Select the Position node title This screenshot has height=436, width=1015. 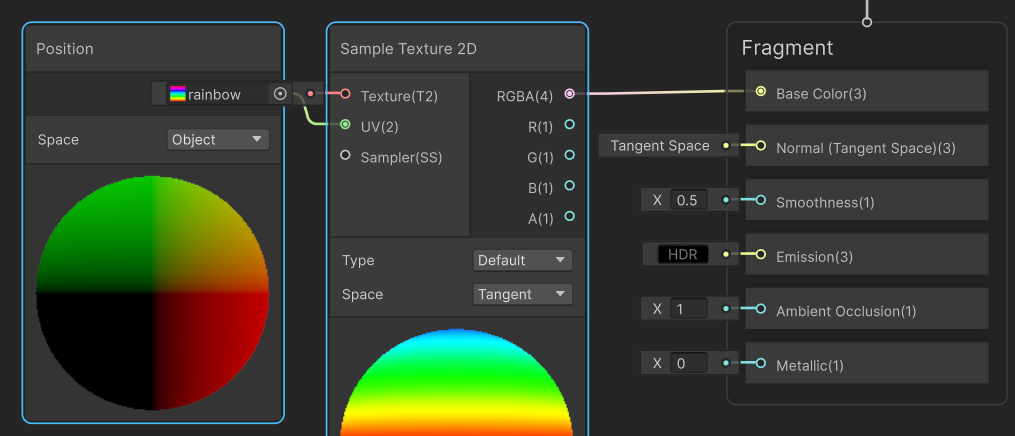click(65, 49)
